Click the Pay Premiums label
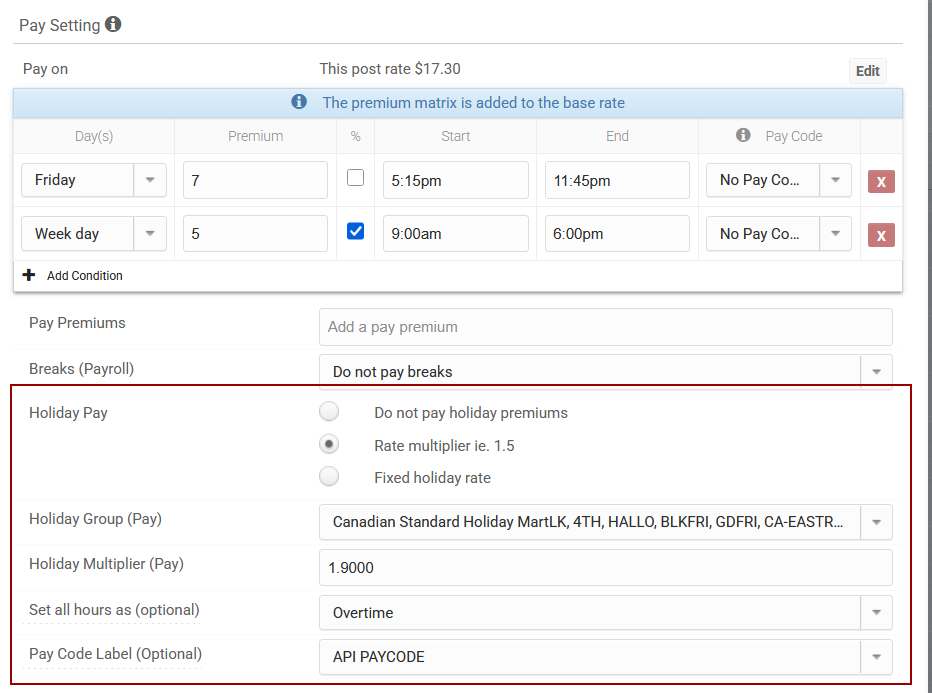 click(x=77, y=323)
